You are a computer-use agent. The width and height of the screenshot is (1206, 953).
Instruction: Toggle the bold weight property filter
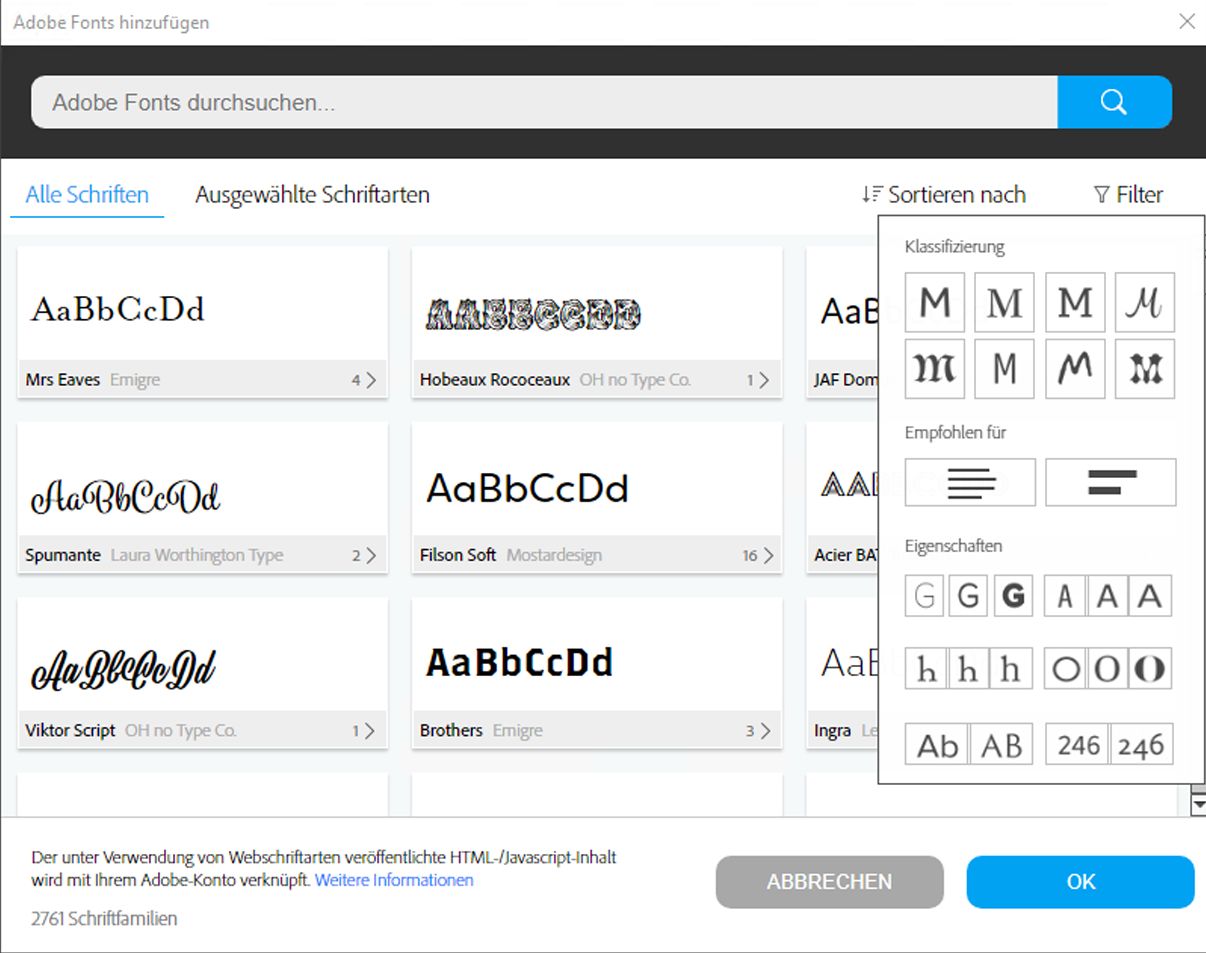click(1013, 596)
